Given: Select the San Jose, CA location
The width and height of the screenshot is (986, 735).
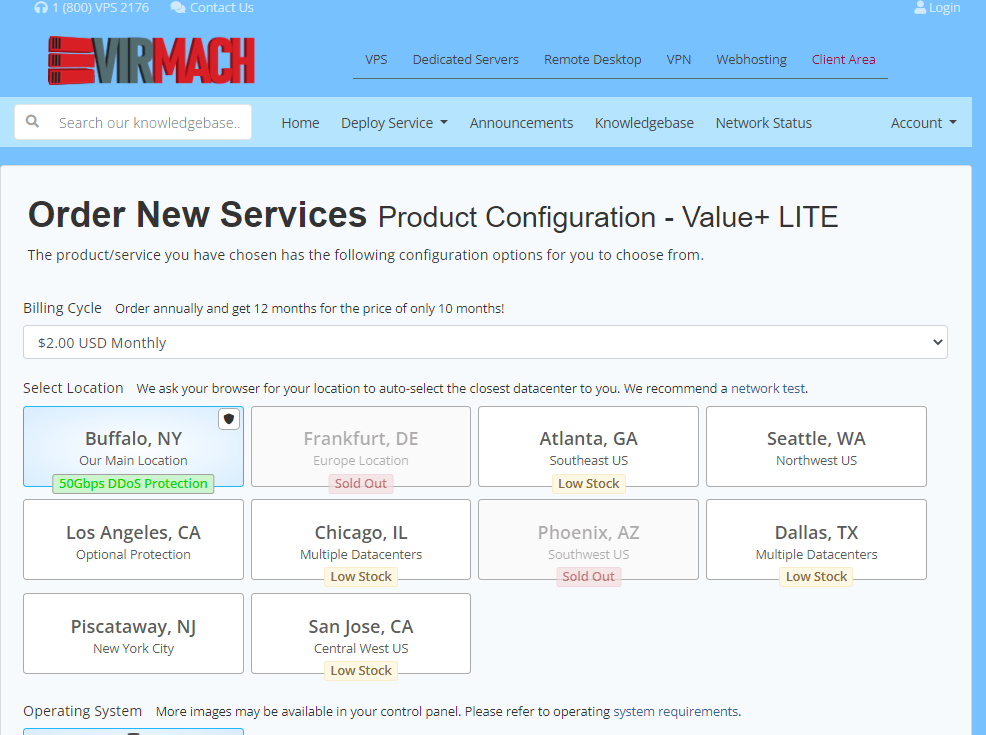Looking at the screenshot, I should point(361,634).
